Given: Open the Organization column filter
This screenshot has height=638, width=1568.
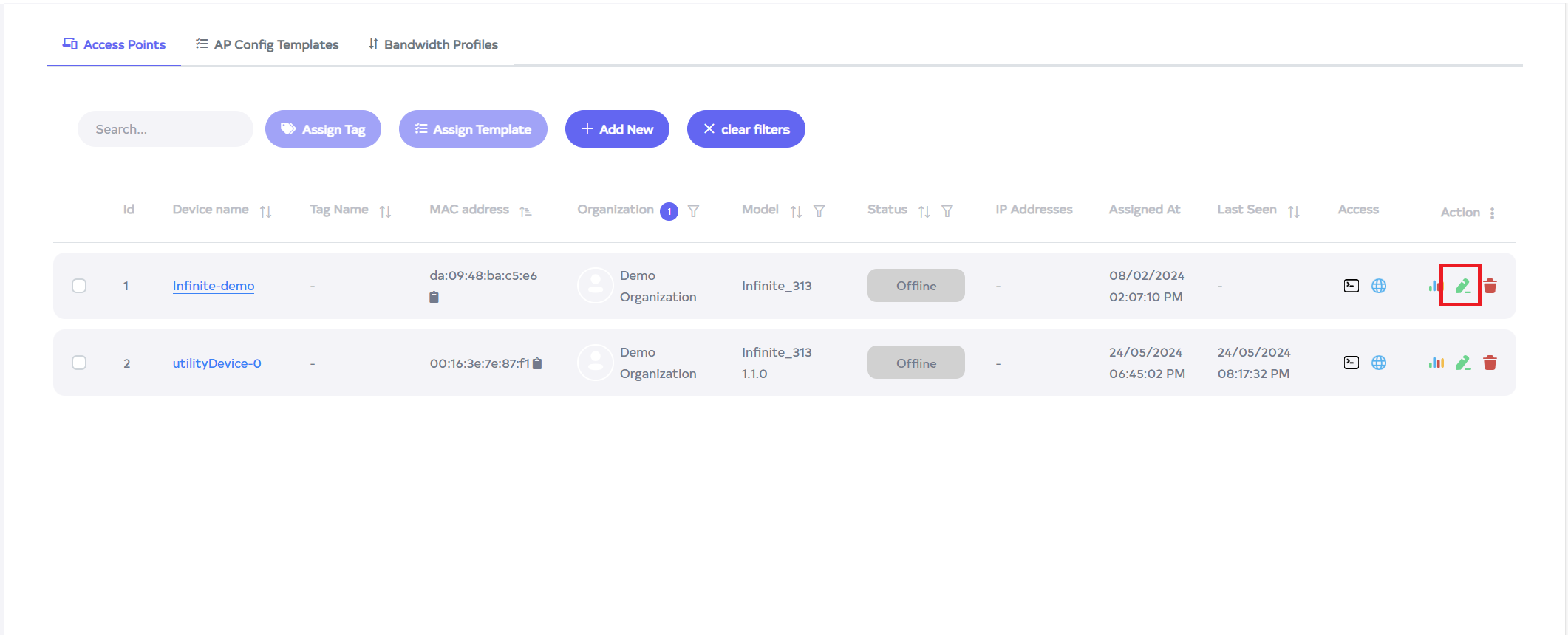Looking at the screenshot, I should click(693, 211).
